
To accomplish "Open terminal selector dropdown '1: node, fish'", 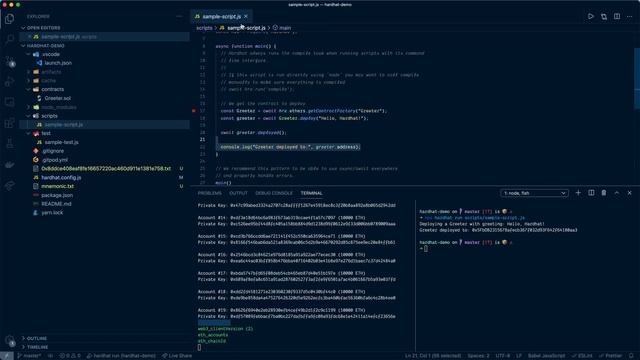I will tap(534, 193).
